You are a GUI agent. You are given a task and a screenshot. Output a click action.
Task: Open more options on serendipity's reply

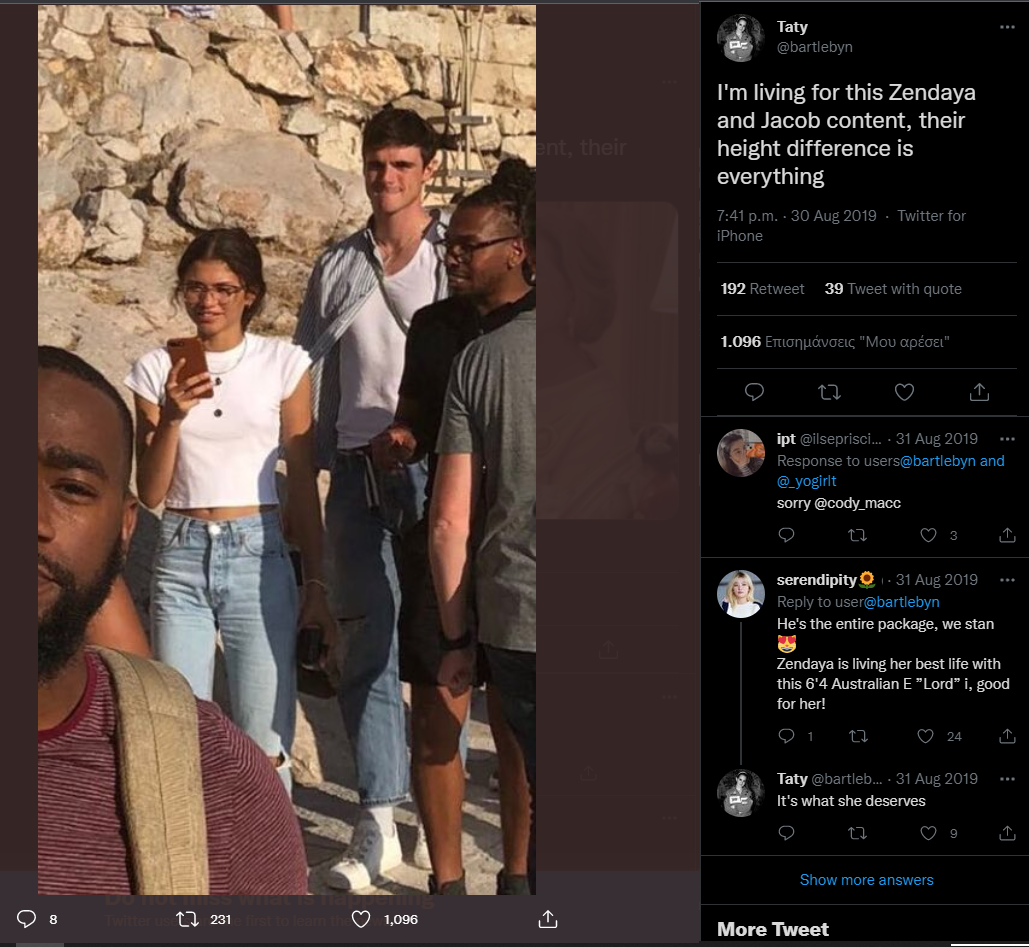[x=1007, y=580]
